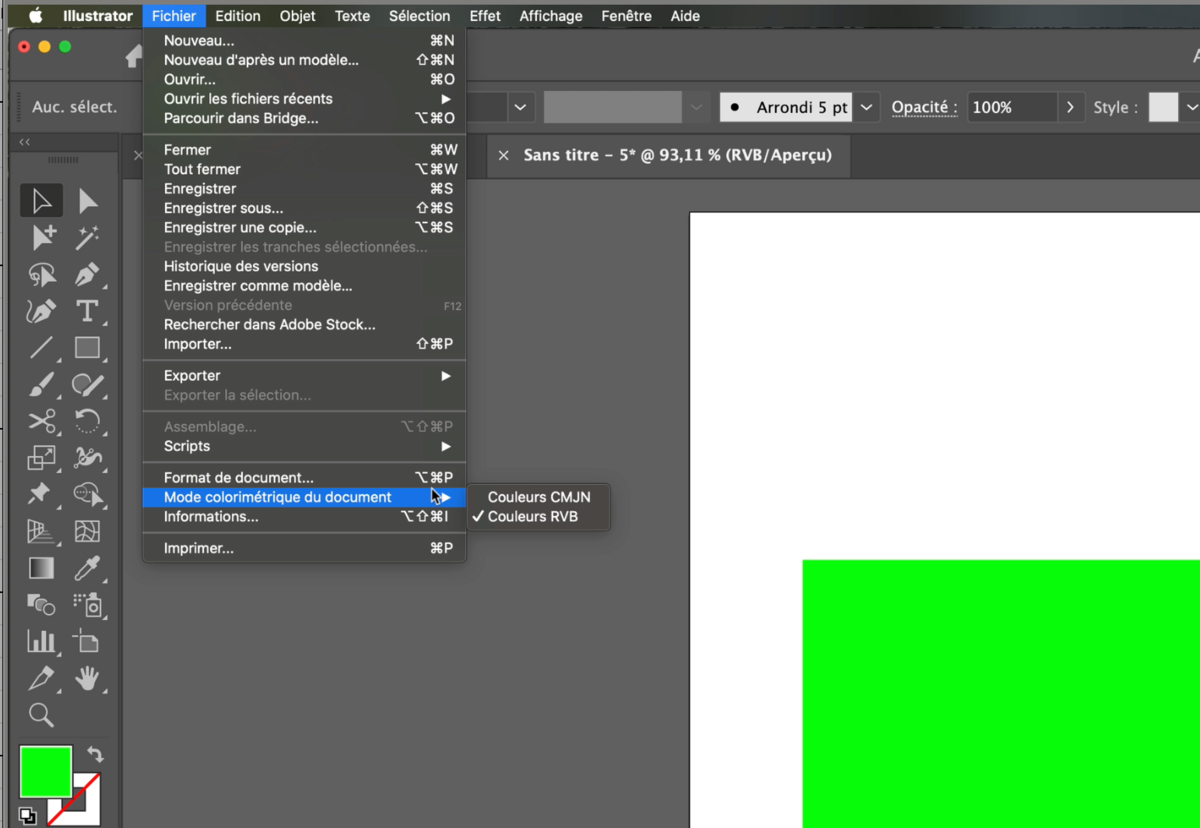This screenshot has height=828, width=1200.
Task: Choose Parcourir dans Bridge... menu item
Action: [304, 118]
